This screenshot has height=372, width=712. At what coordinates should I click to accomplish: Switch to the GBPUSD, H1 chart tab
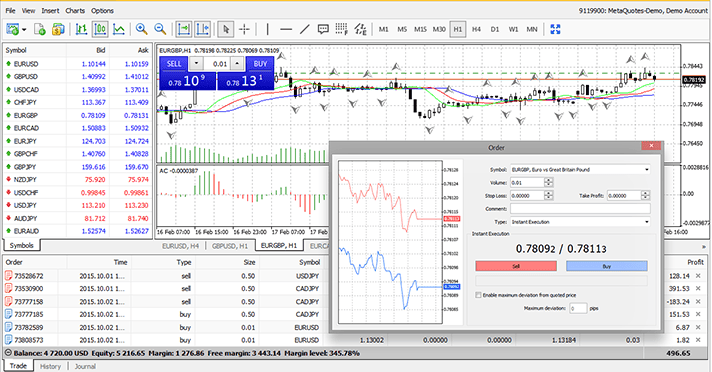pos(230,246)
